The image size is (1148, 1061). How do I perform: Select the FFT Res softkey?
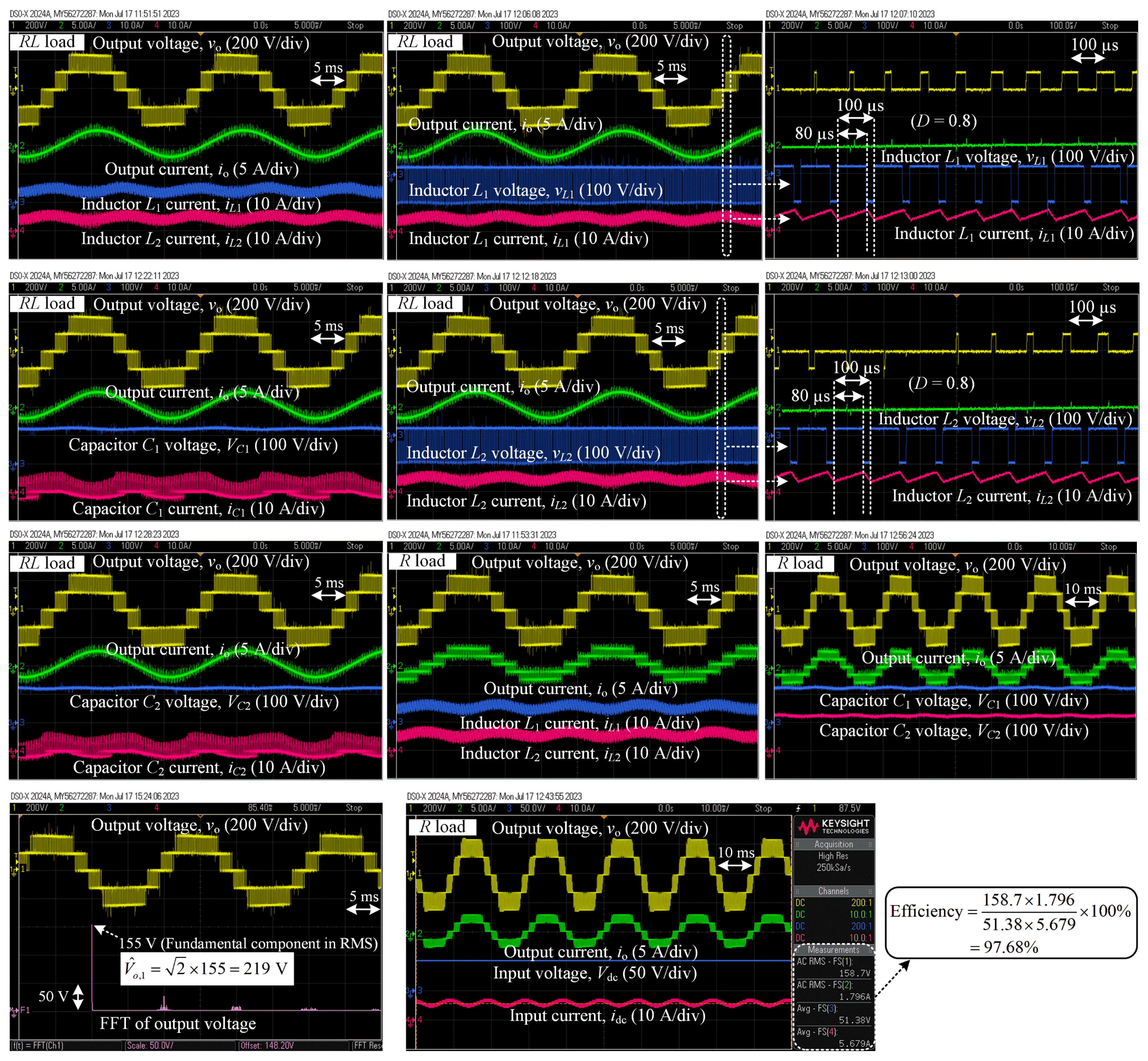(x=367, y=1045)
